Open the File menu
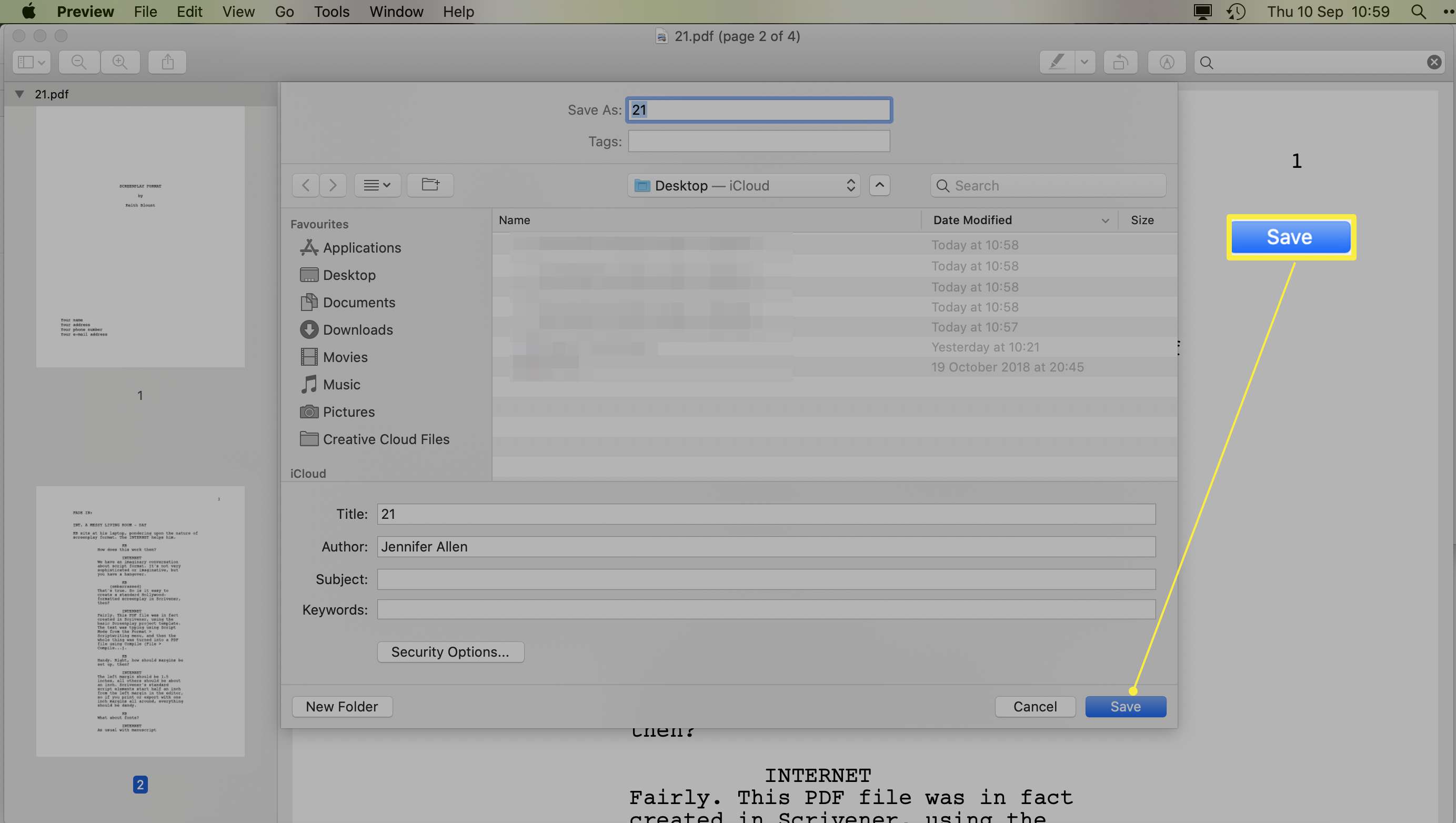1456x823 pixels. 145,11
